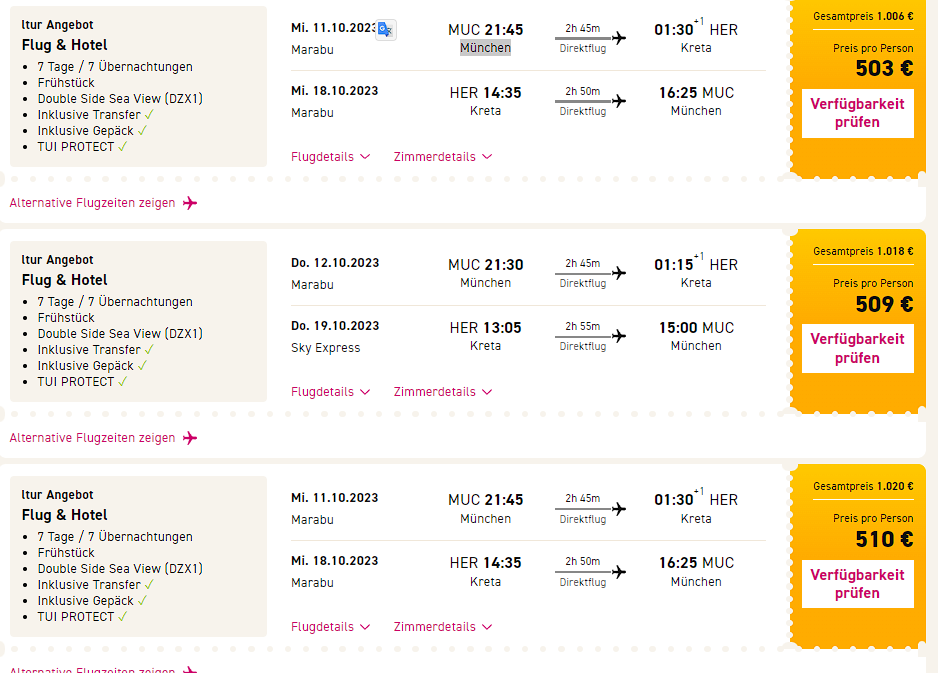
Task: Expand Zimmerdetails for the 510 € offer
Action: point(442,627)
